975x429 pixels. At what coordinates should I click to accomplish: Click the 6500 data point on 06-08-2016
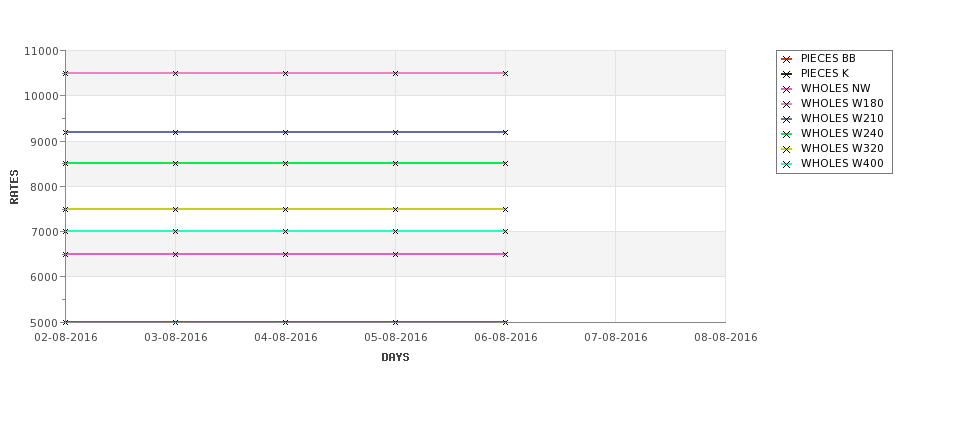[x=505, y=254]
